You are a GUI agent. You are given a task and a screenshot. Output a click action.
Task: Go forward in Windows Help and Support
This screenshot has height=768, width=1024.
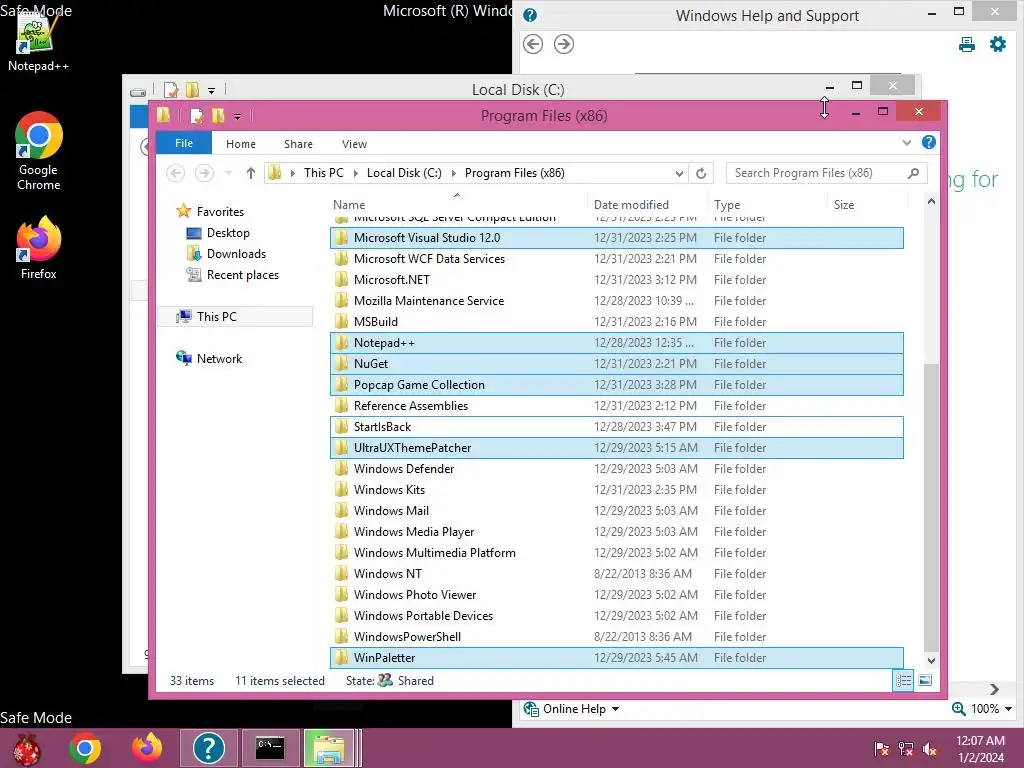coord(564,44)
